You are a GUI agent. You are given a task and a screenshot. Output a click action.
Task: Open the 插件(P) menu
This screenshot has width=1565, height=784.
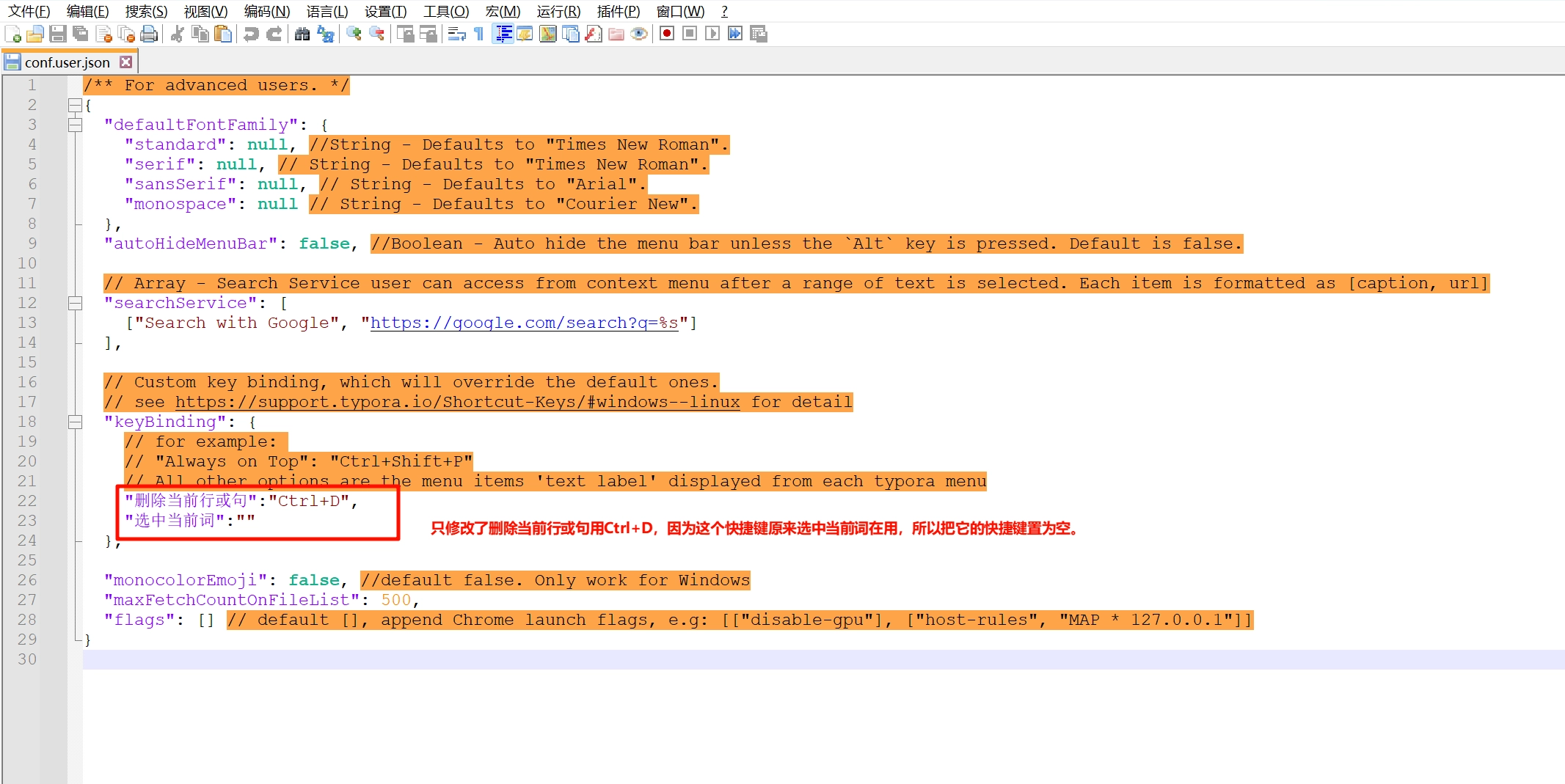pos(618,11)
